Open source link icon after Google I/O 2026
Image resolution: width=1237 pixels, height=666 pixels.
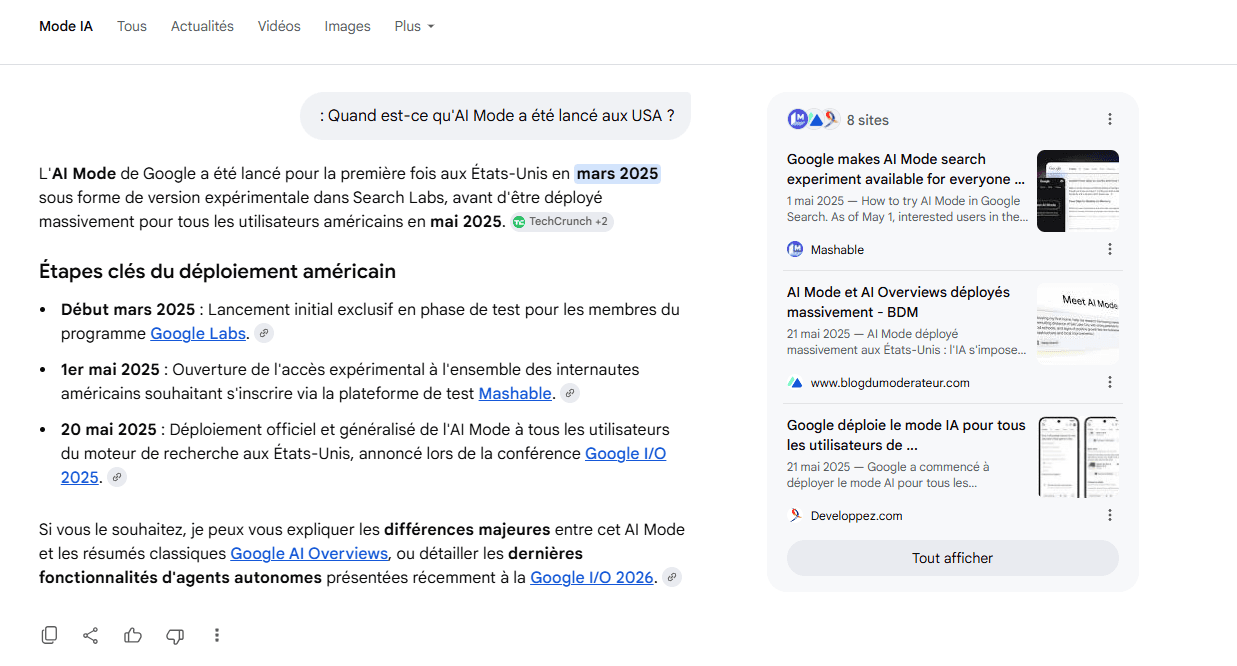pyautogui.click(x=672, y=577)
